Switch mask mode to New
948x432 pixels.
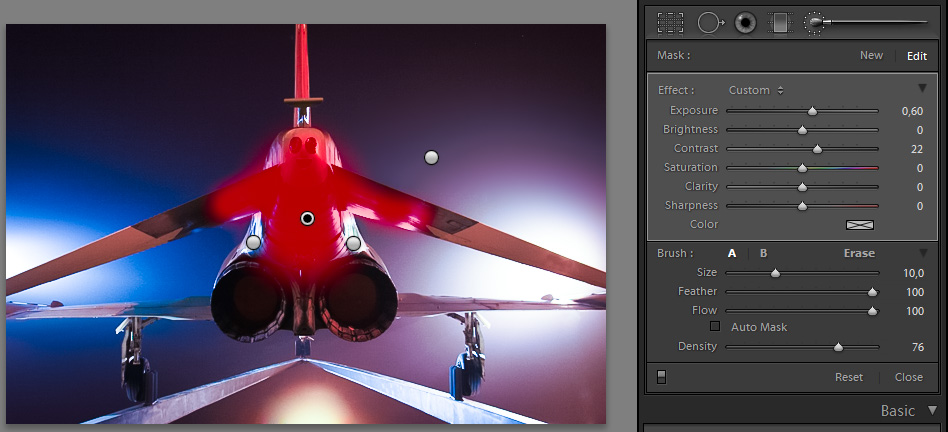click(871, 55)
